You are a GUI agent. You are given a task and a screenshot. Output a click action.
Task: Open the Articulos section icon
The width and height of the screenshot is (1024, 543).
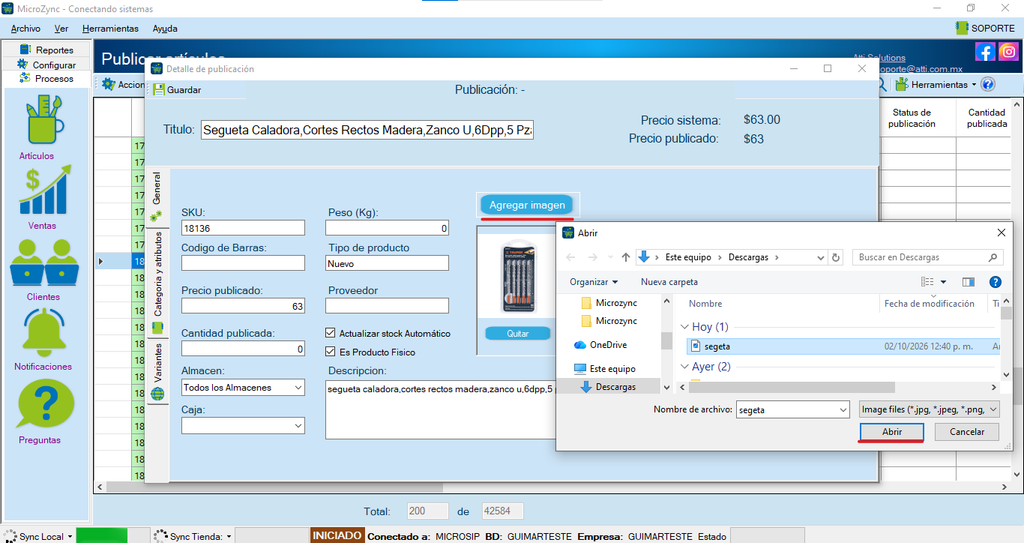44,120
